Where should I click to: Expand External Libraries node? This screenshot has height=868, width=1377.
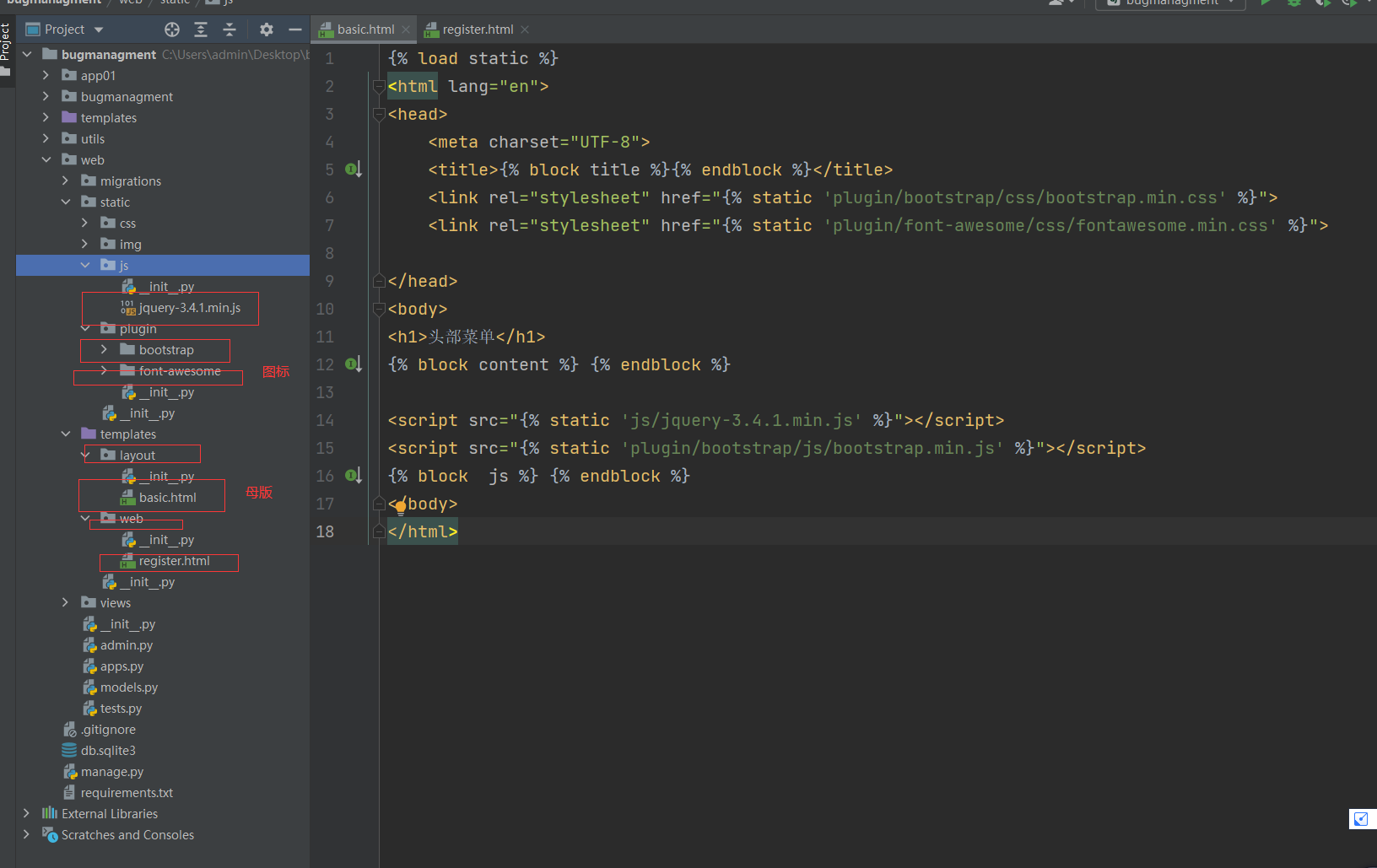click(x=27, y=814)
